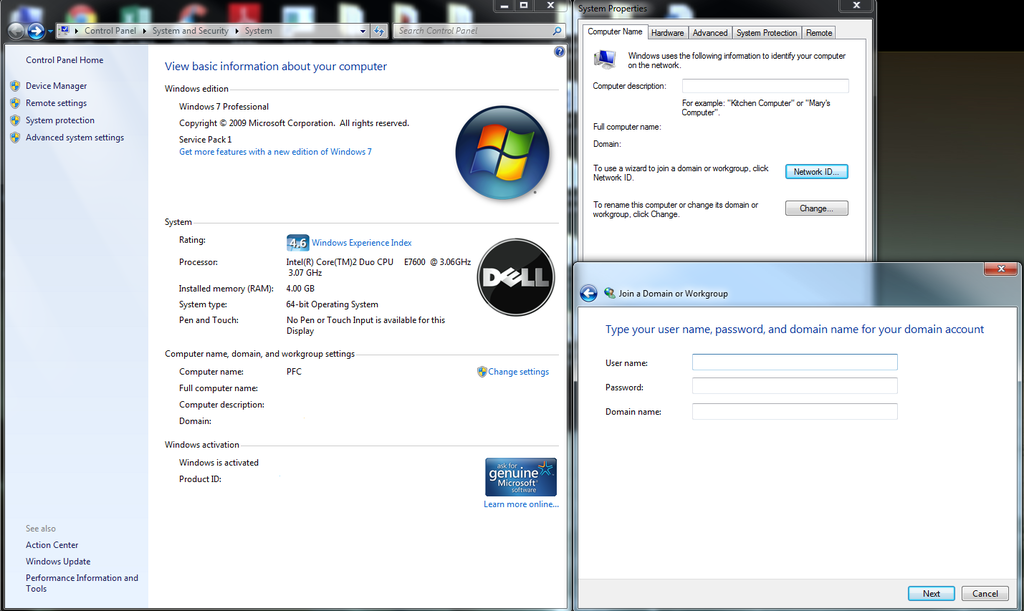Click the Windows flag logo

[502, 152]
